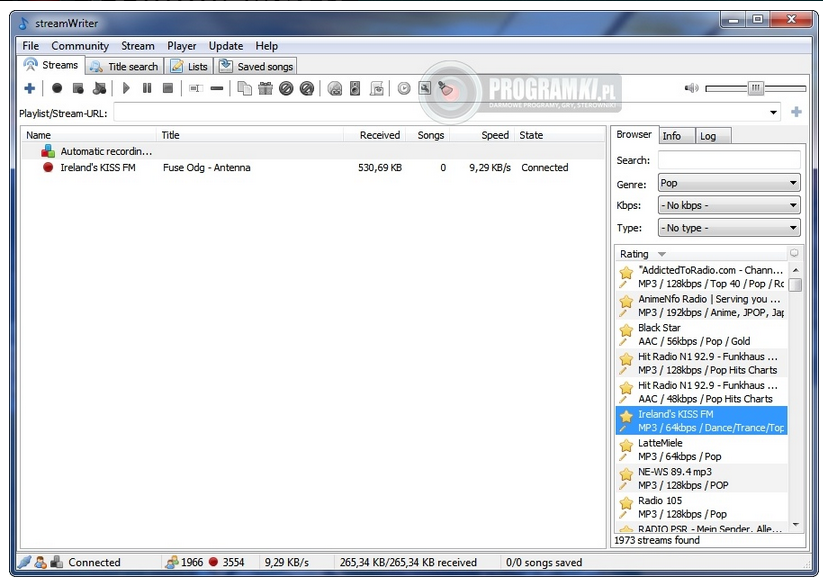Mute audio using the speaker volume icon

point(692,88)
